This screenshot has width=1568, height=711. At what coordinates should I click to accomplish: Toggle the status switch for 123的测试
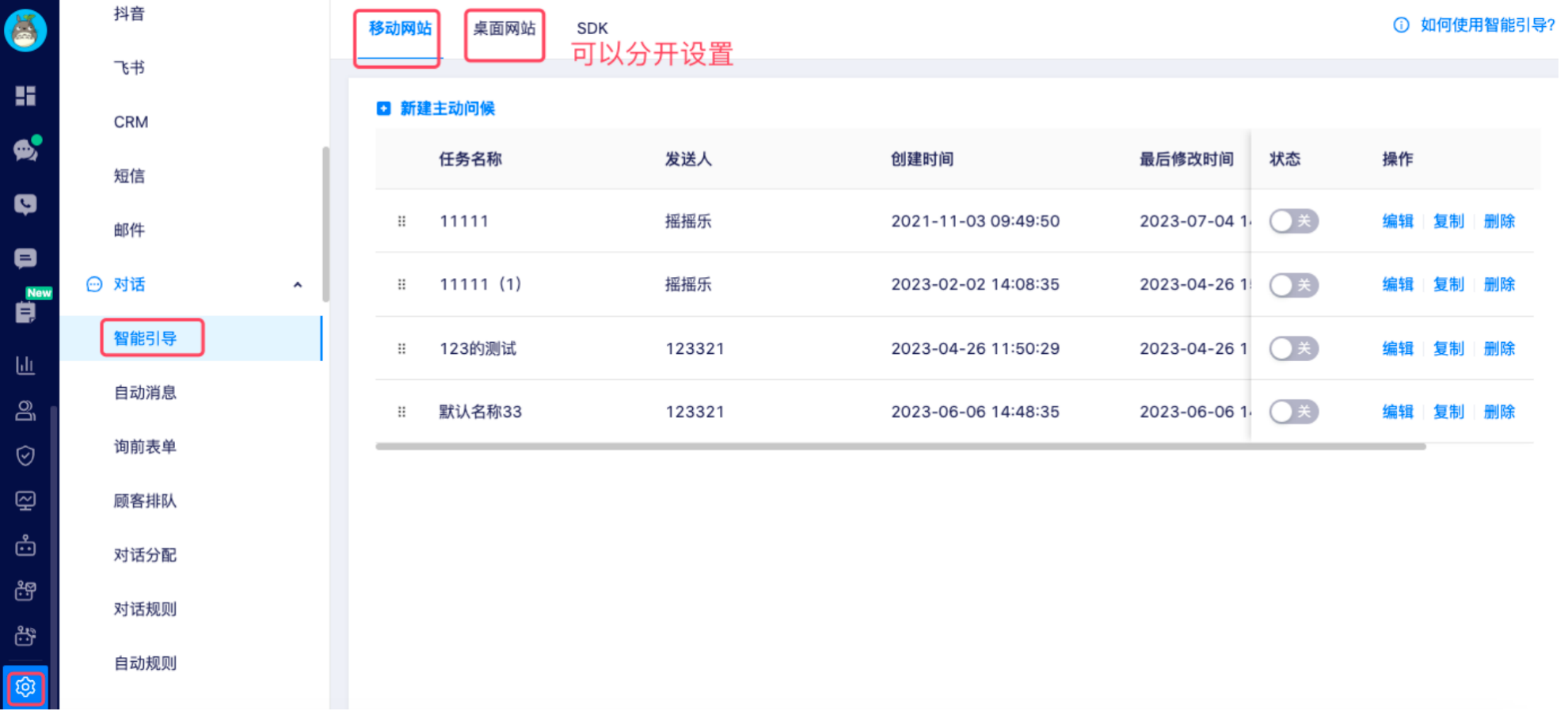1293,348
